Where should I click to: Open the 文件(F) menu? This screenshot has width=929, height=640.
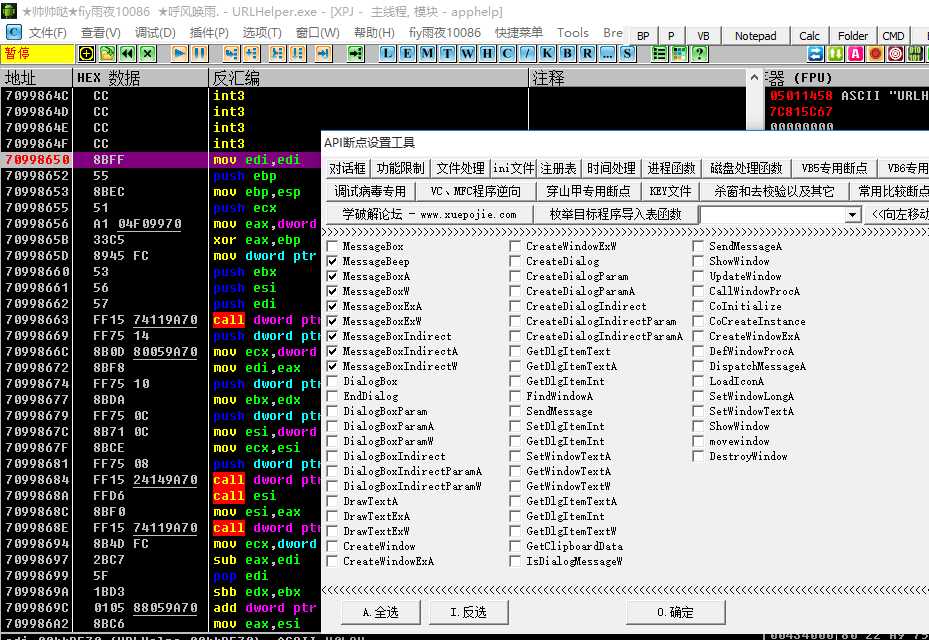[x=47, y=33]
